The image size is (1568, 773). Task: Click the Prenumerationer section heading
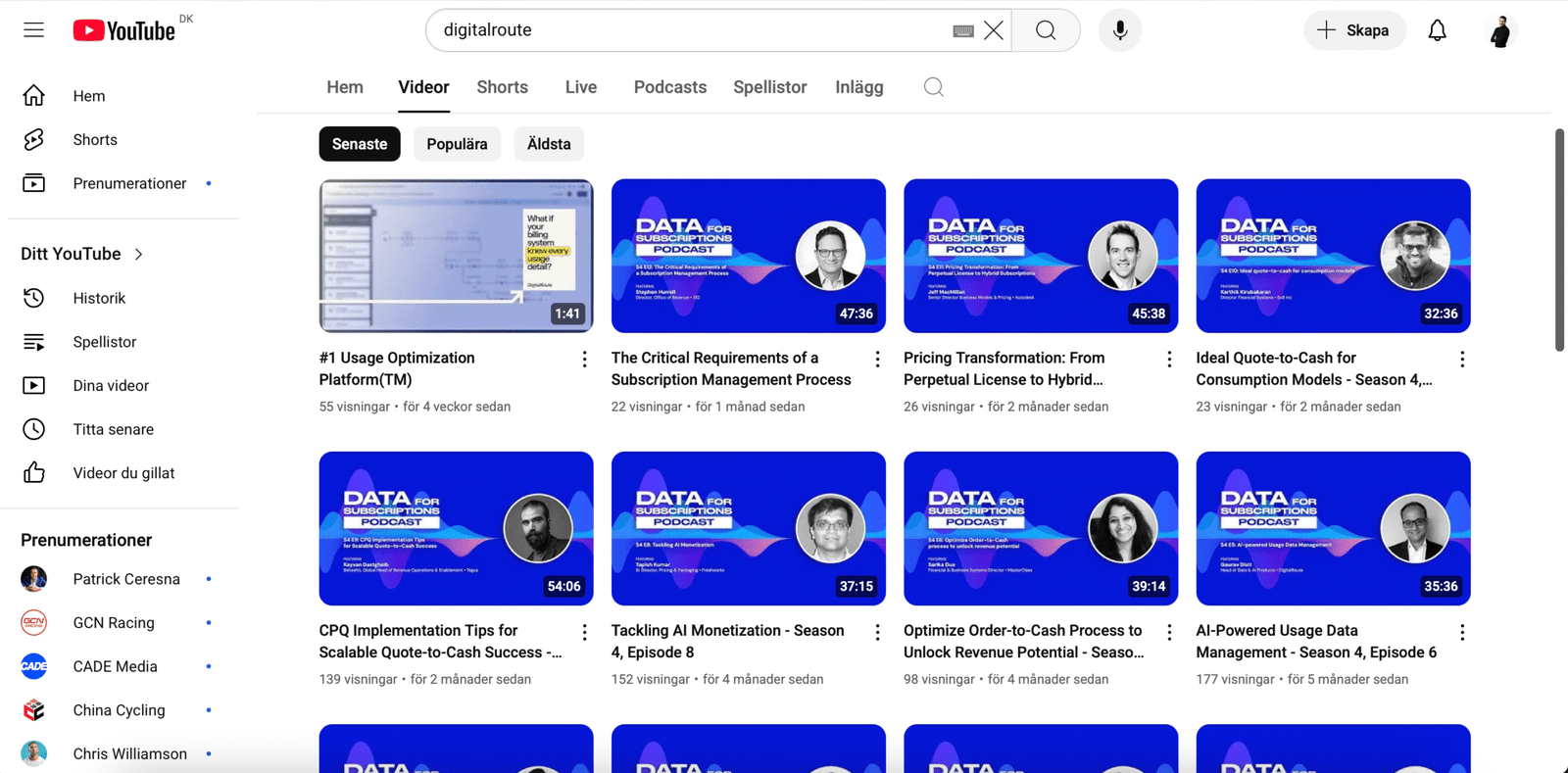tap(86, 540)
